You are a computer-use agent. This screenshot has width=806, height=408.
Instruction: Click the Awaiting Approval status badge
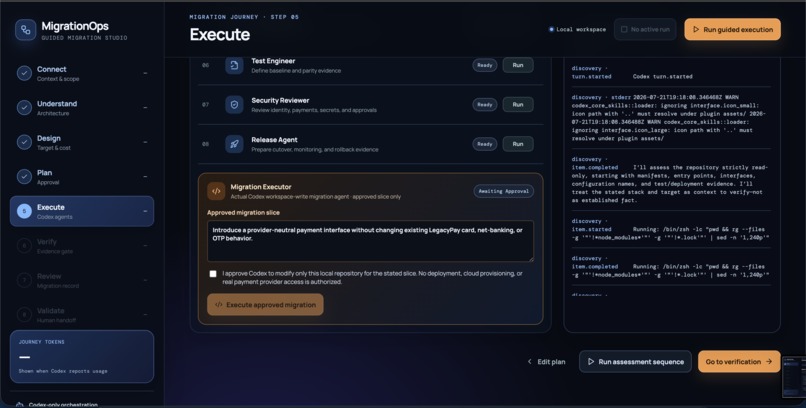pyautogui.click(x=504, y=191)
